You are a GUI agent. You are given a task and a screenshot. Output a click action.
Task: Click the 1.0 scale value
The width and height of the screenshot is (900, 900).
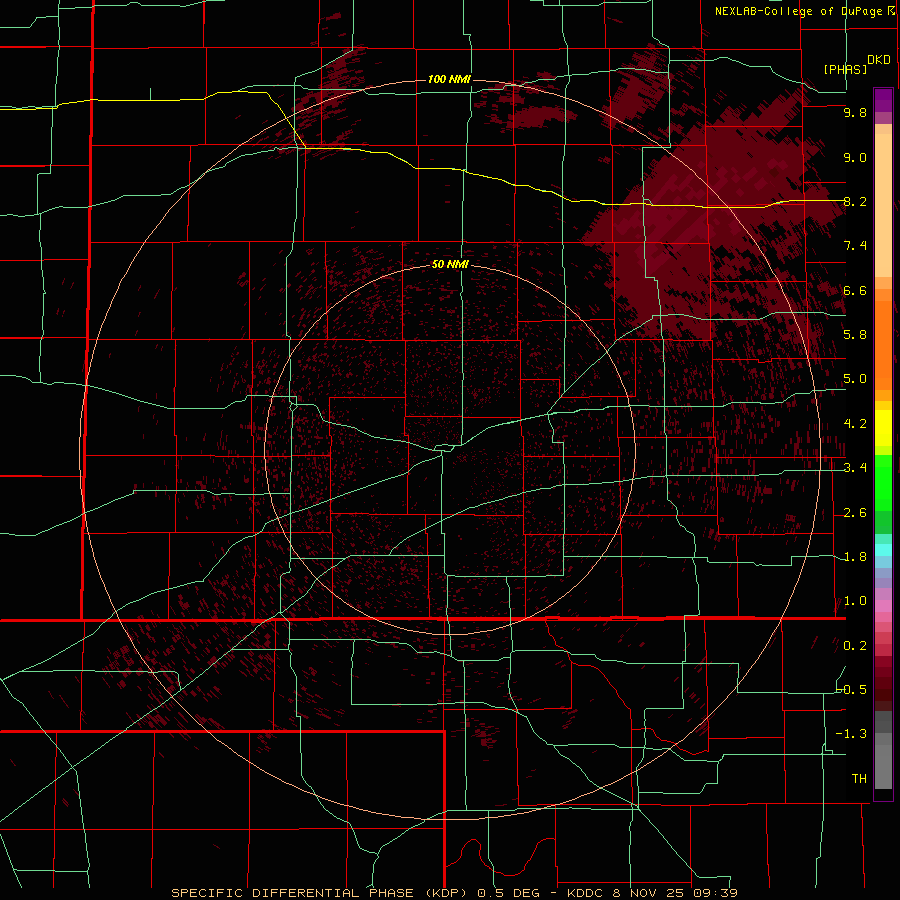click(855, 601)
